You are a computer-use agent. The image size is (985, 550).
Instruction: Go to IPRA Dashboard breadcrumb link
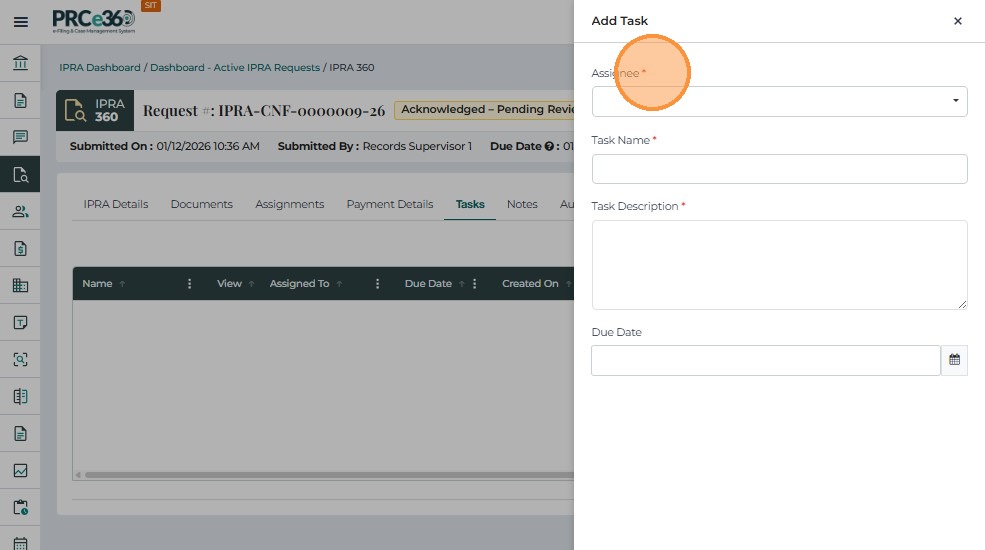100,67
